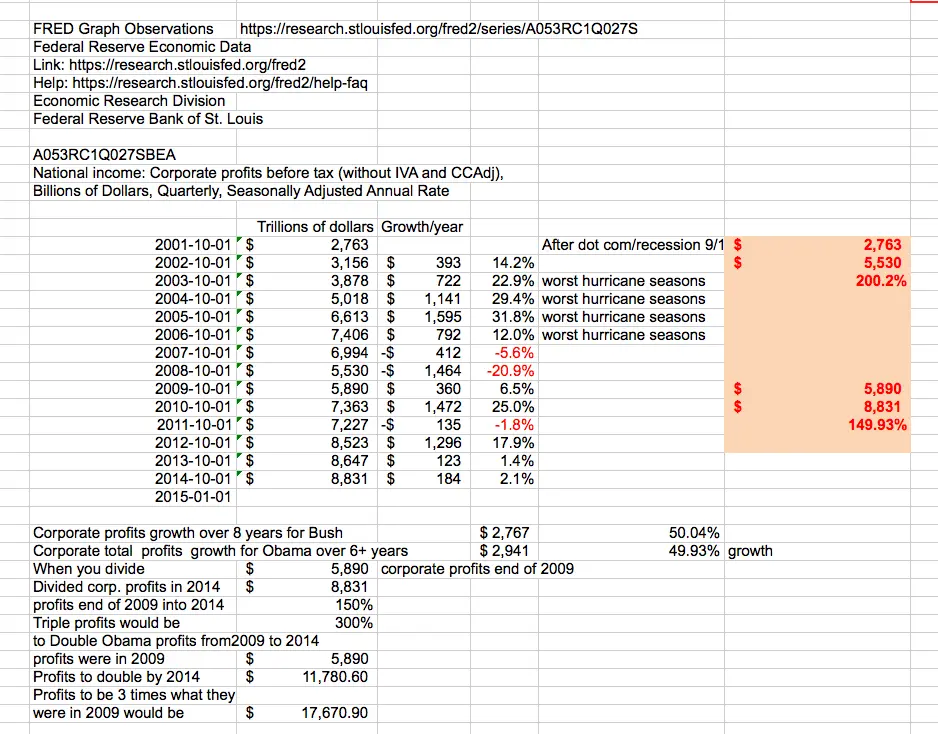Screen dimensions: 938x734
Task: Select the 'FRED Graph Observations' cell
Action: [123, 29]
